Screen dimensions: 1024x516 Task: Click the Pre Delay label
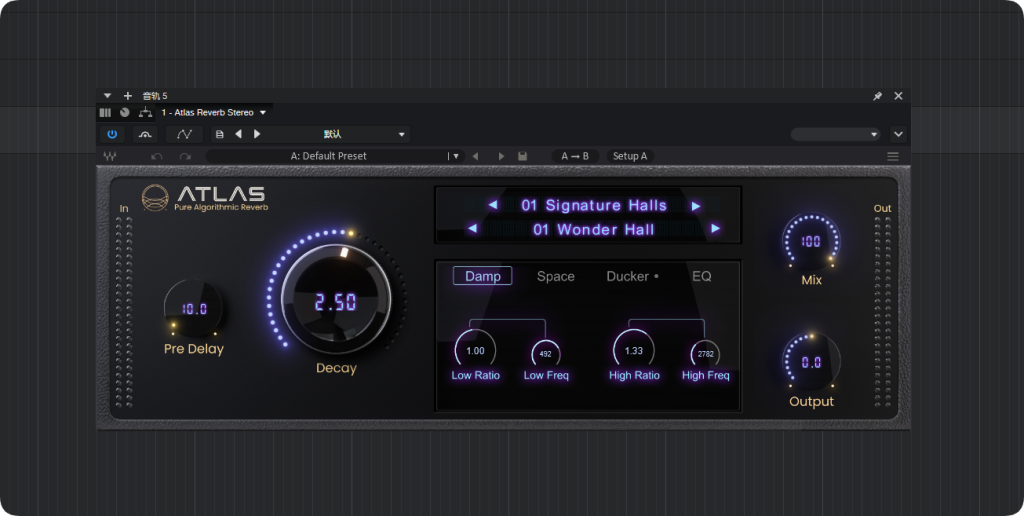tap(193, 349)
